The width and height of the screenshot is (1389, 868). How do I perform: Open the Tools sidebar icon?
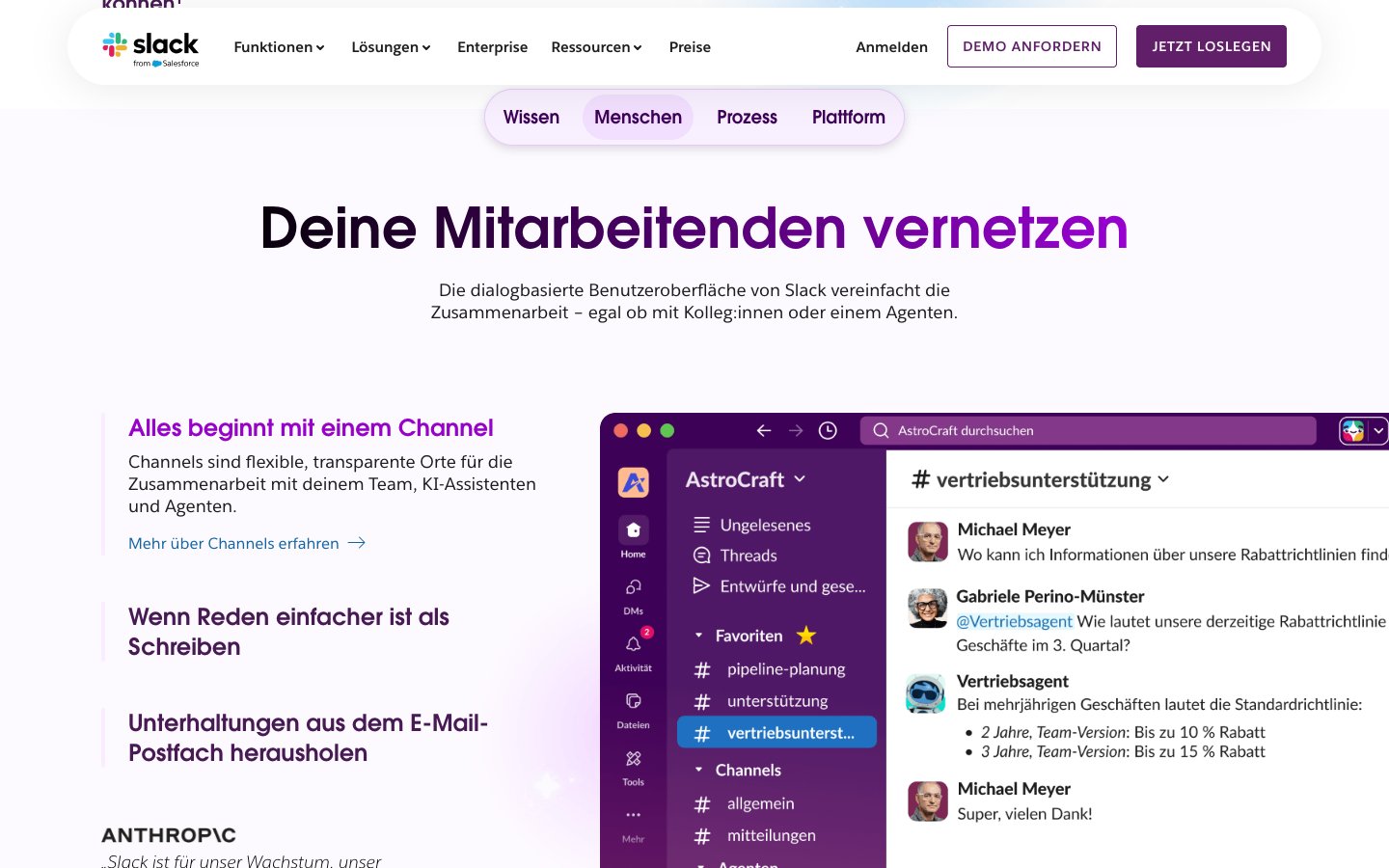point(633,759)
